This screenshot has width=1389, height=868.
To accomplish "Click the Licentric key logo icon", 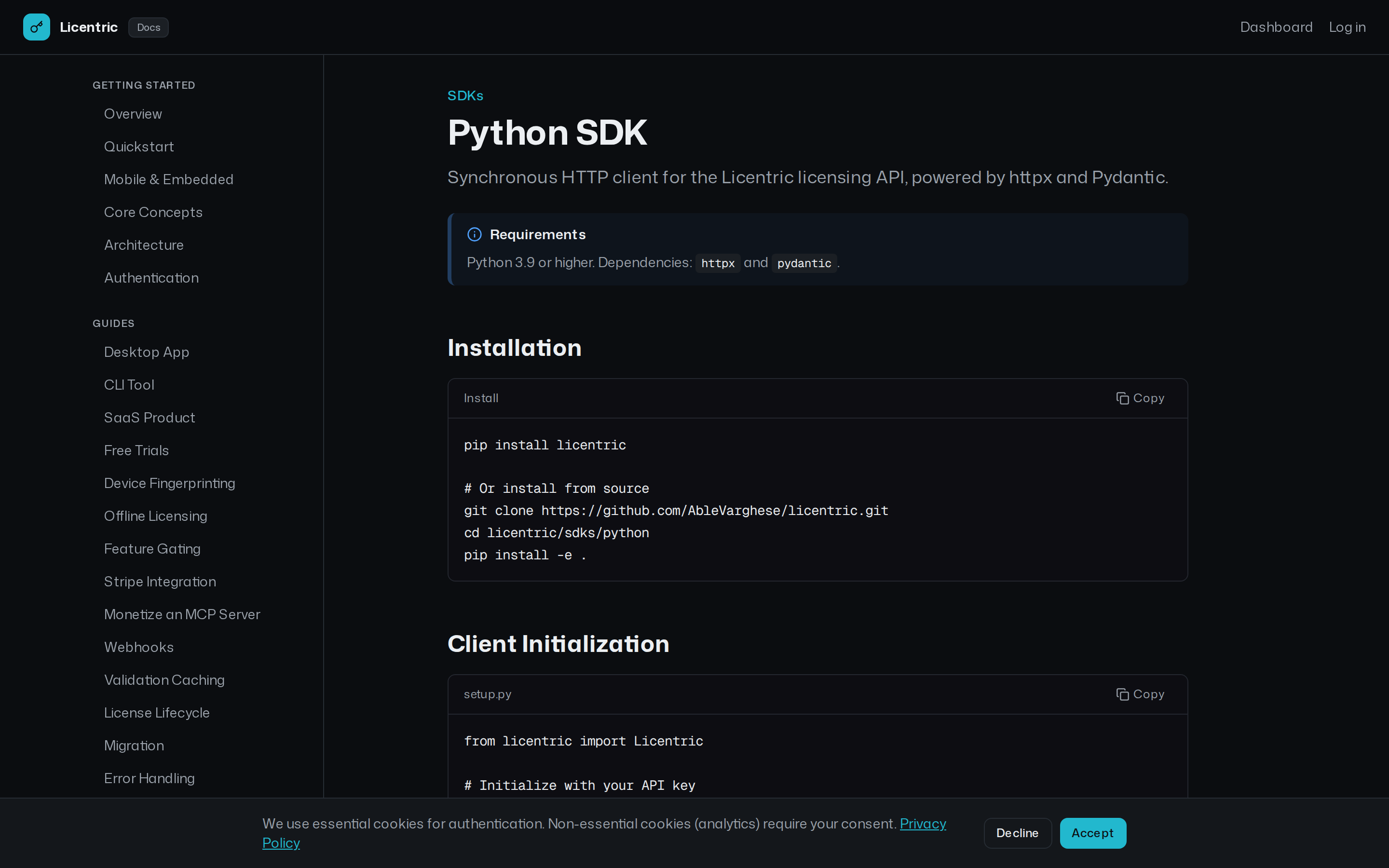I will pyautogui.click(x=36, y=27).
